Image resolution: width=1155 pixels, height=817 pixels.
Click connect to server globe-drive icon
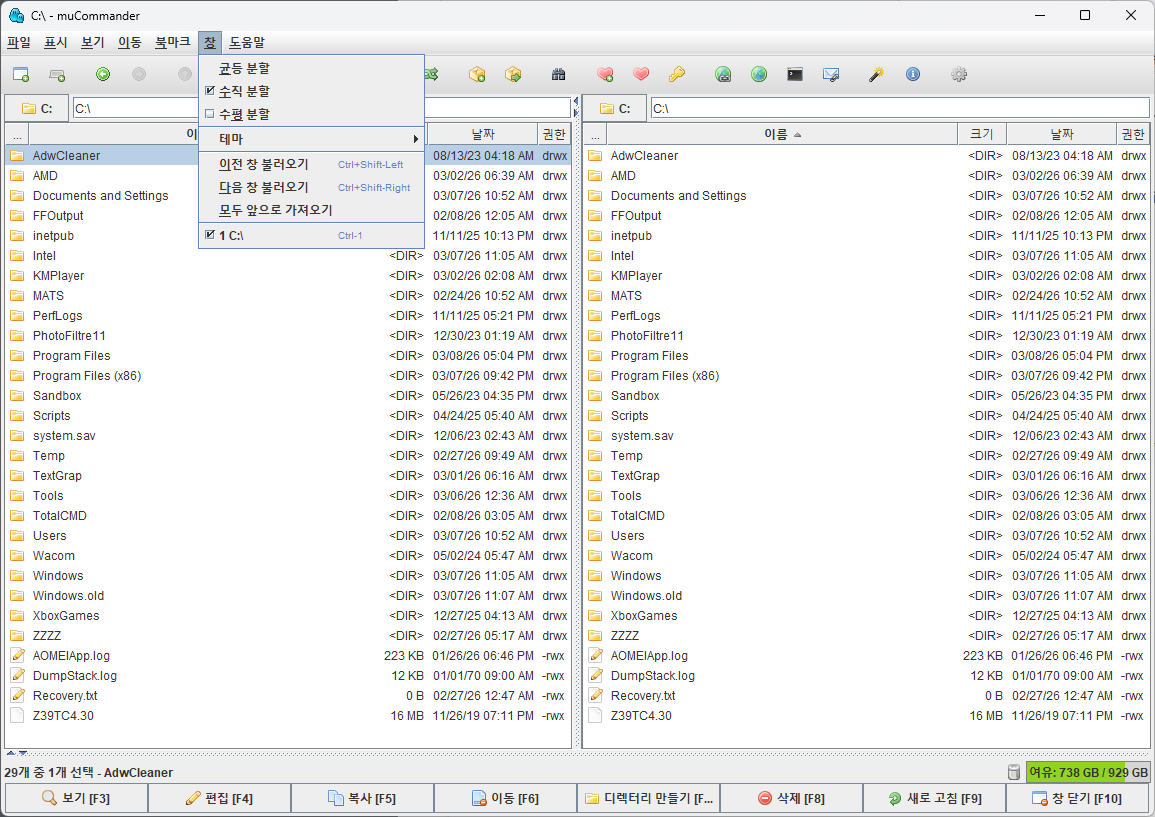pos(723,74)
